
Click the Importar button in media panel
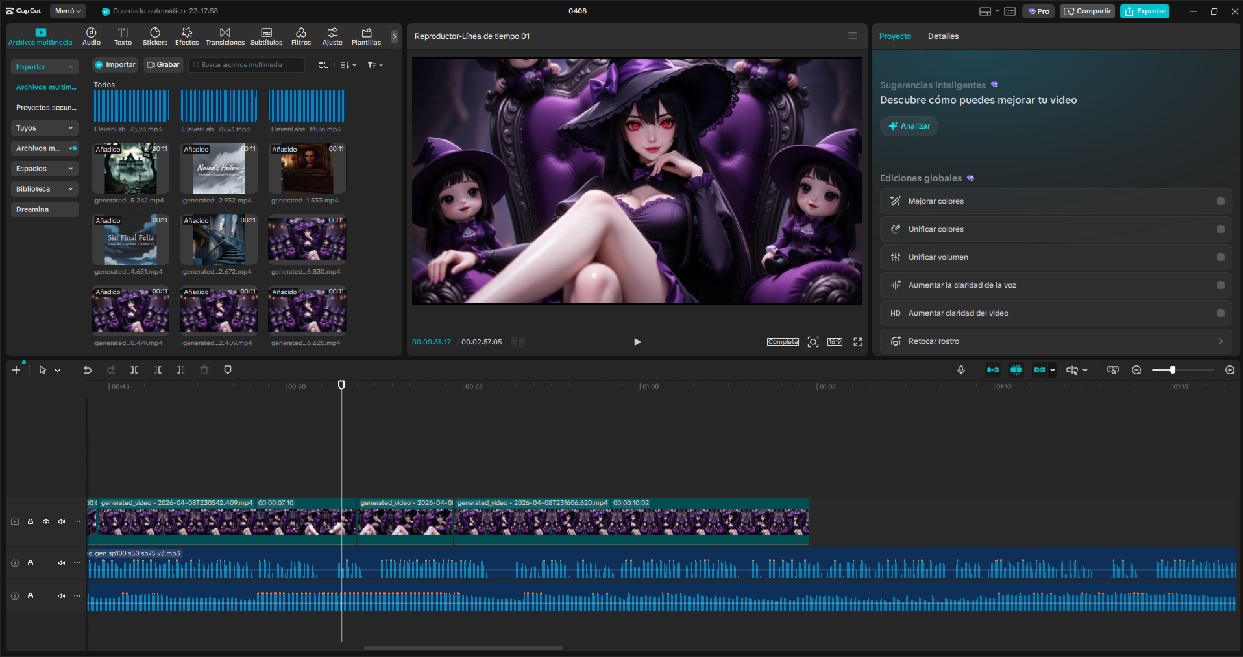click(x=115, y=65)
